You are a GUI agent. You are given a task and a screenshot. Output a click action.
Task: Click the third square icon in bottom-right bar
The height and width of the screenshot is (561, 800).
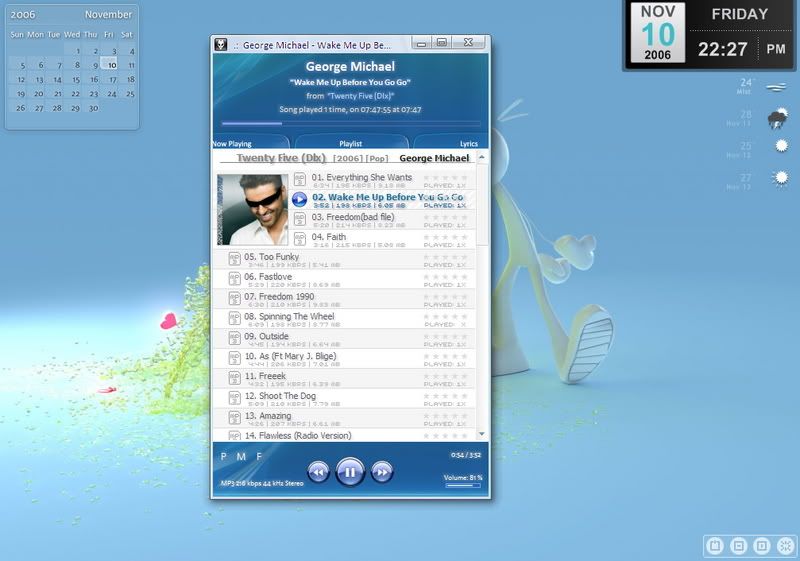click(x=762, y=546)
